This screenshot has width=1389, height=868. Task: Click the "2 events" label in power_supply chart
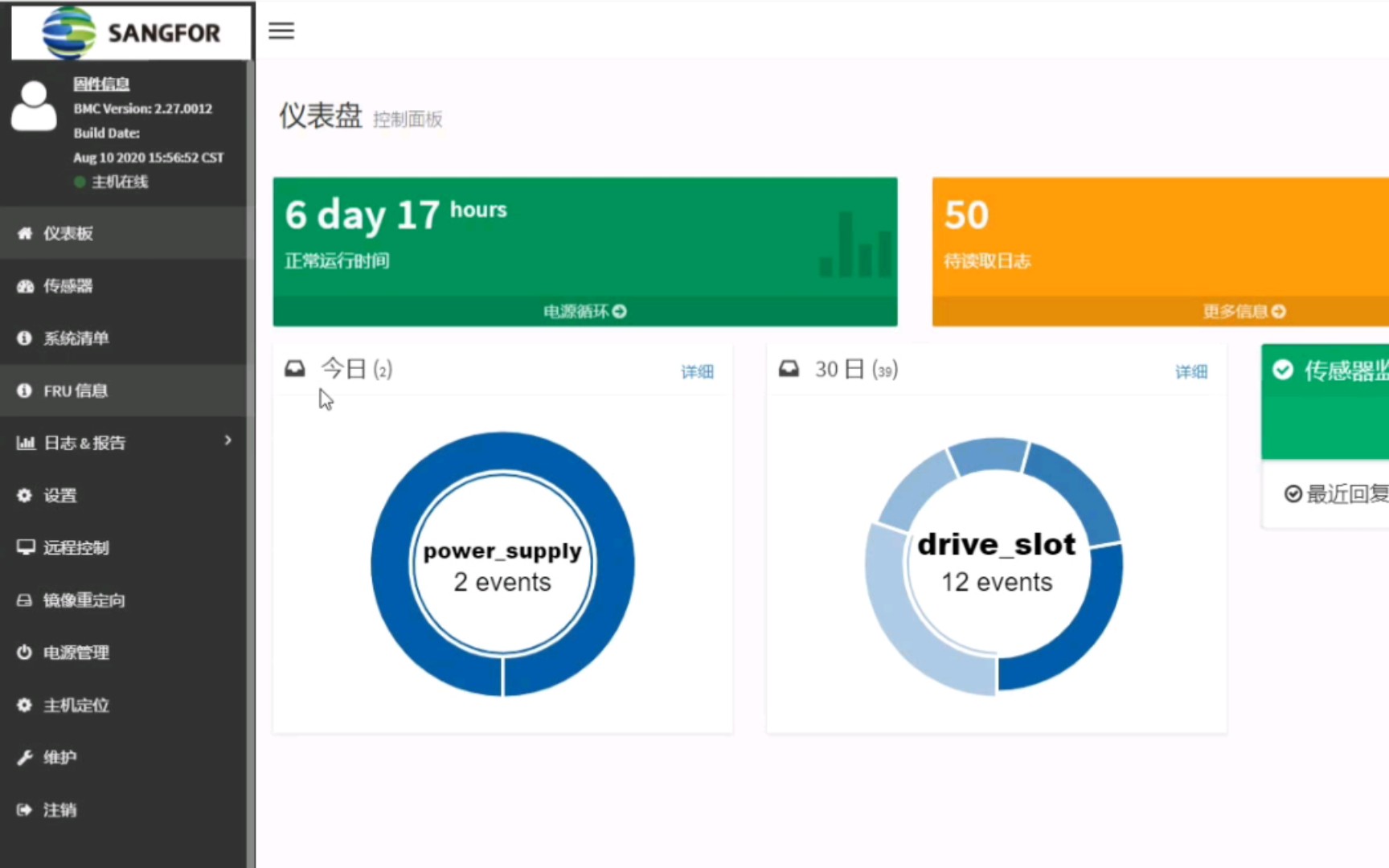(x=502, y=582)
